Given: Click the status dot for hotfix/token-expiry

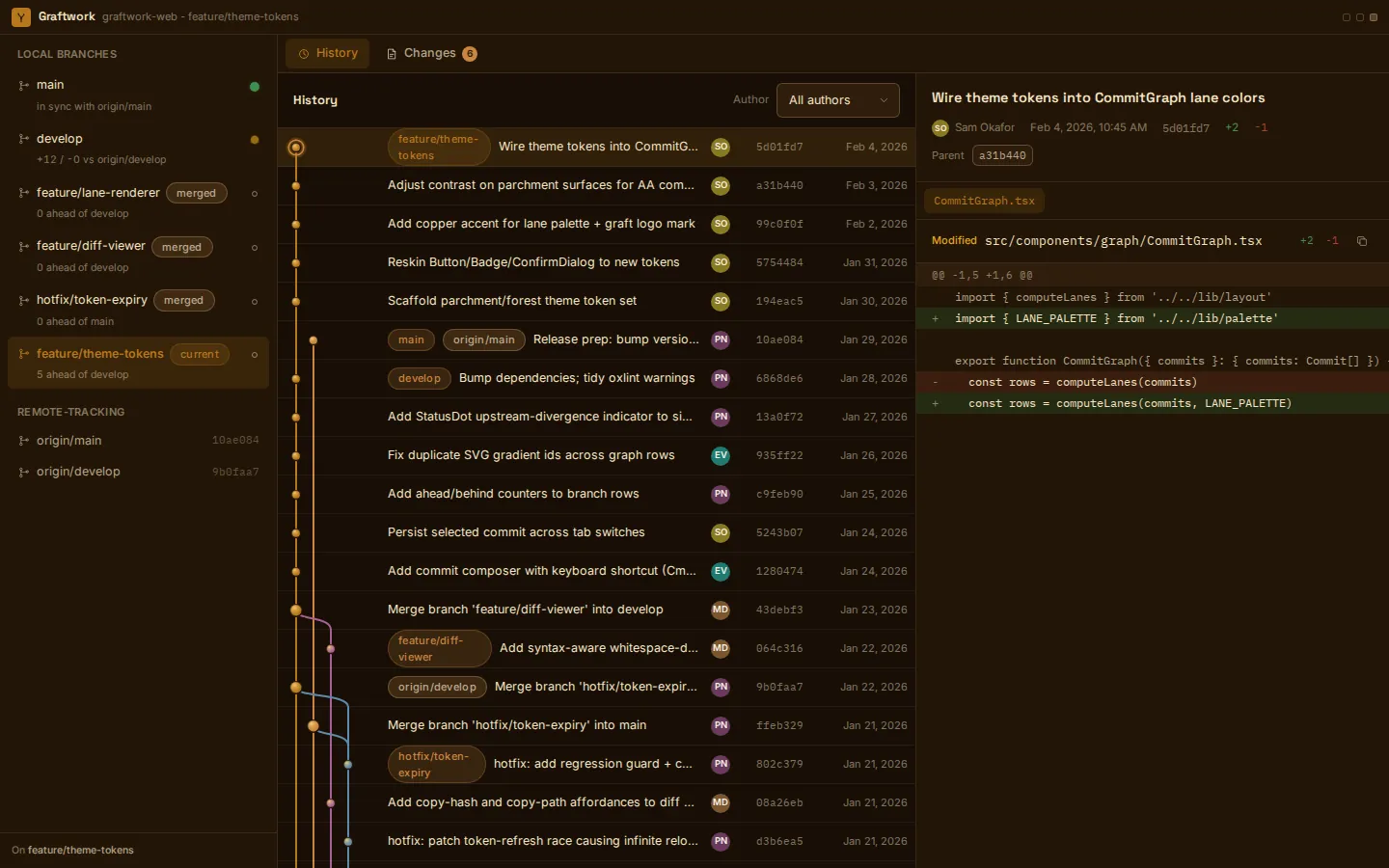Looking at the screenshot, I should point(255,302).
